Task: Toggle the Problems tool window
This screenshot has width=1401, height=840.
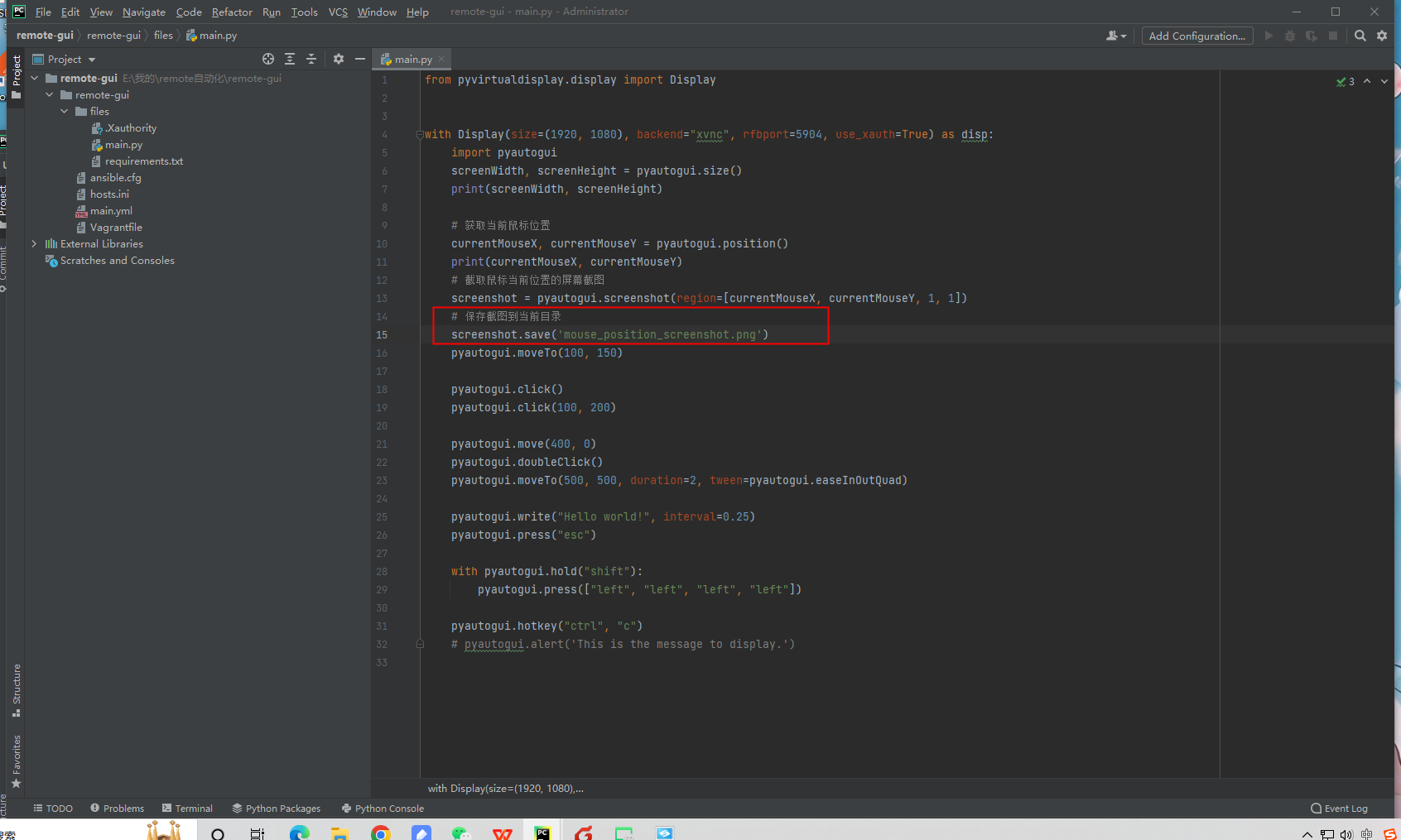Action: [117, 809]
